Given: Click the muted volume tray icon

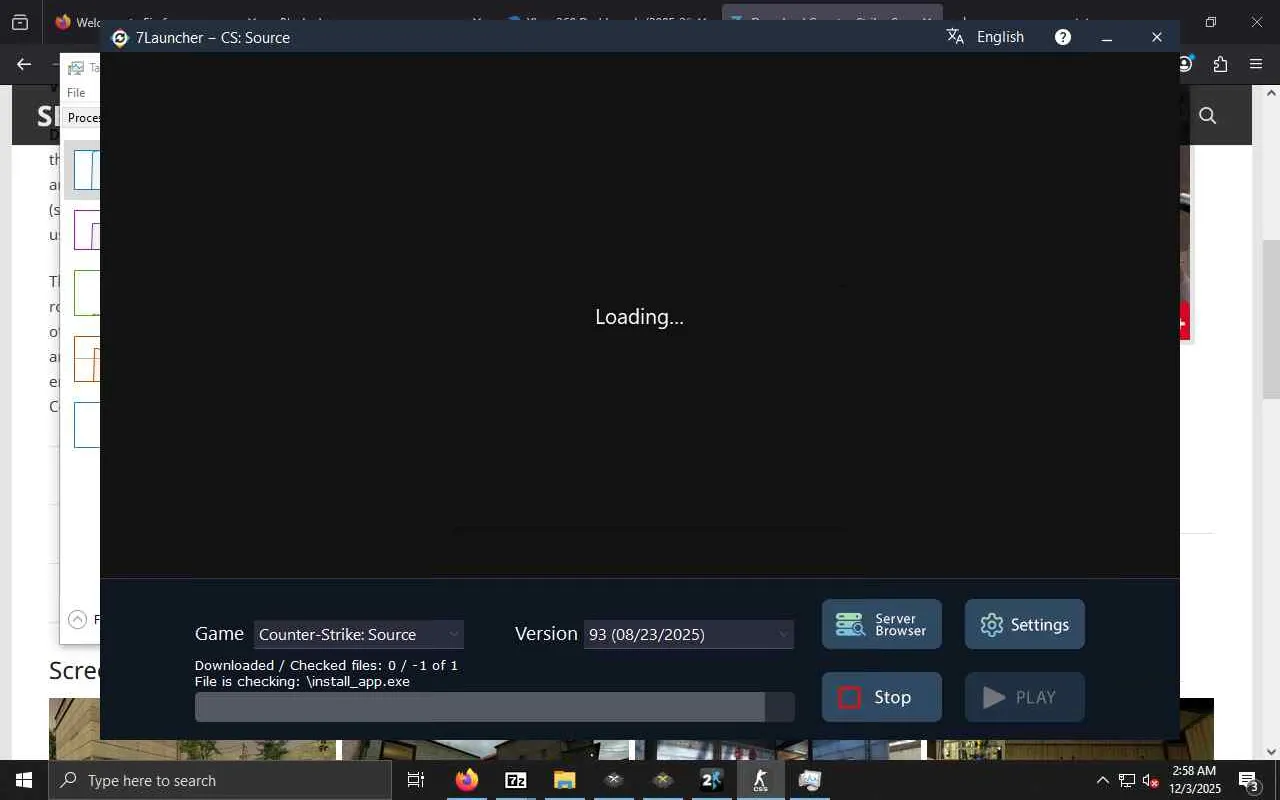Looking at the screenshot, I should [1151, 780].
